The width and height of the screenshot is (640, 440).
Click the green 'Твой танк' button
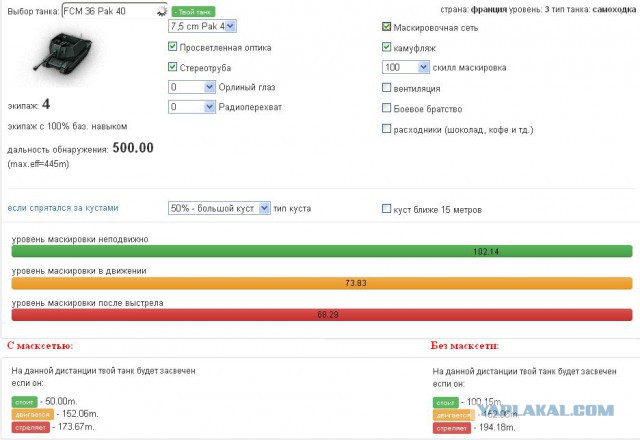click(193, 12)
